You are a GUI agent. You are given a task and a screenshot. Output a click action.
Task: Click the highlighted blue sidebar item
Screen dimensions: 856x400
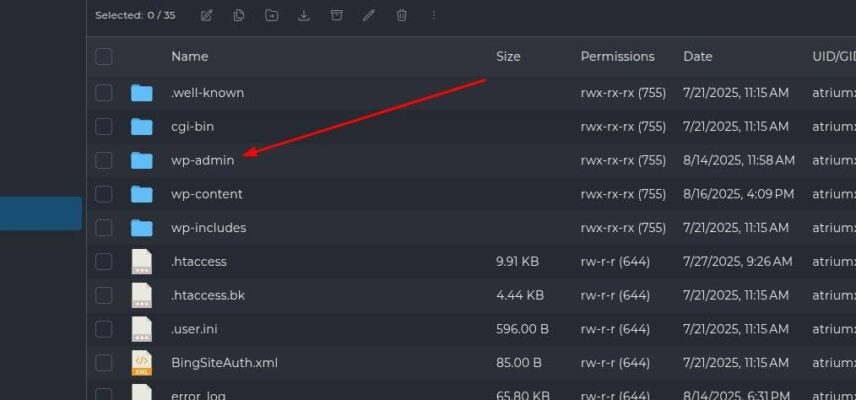pyautogui.click(x=41, y=213)
